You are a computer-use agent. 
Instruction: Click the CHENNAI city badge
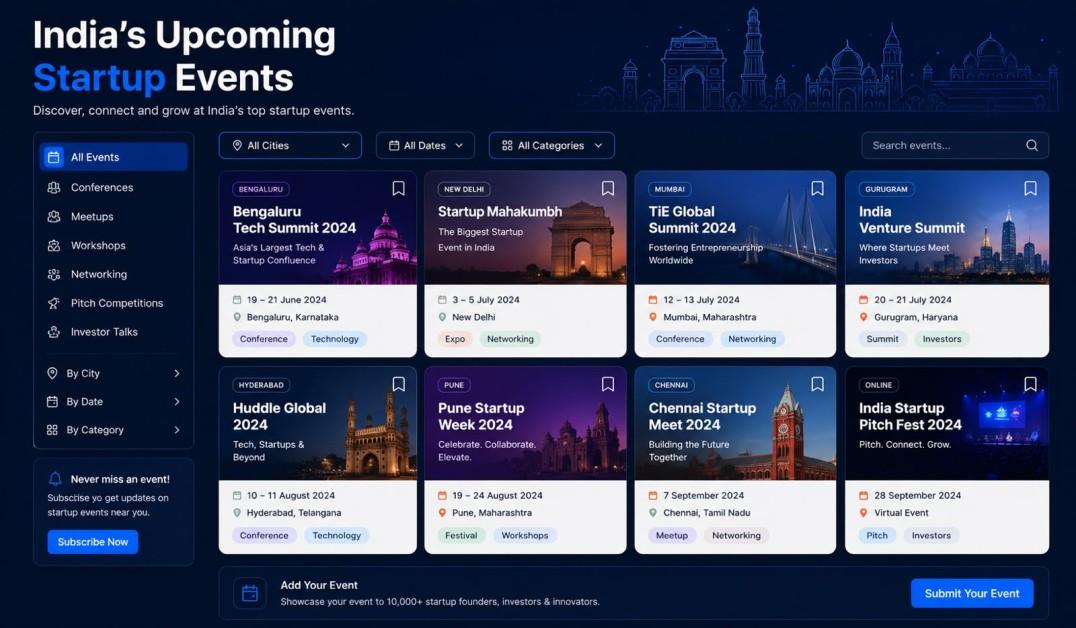point(671,385)
